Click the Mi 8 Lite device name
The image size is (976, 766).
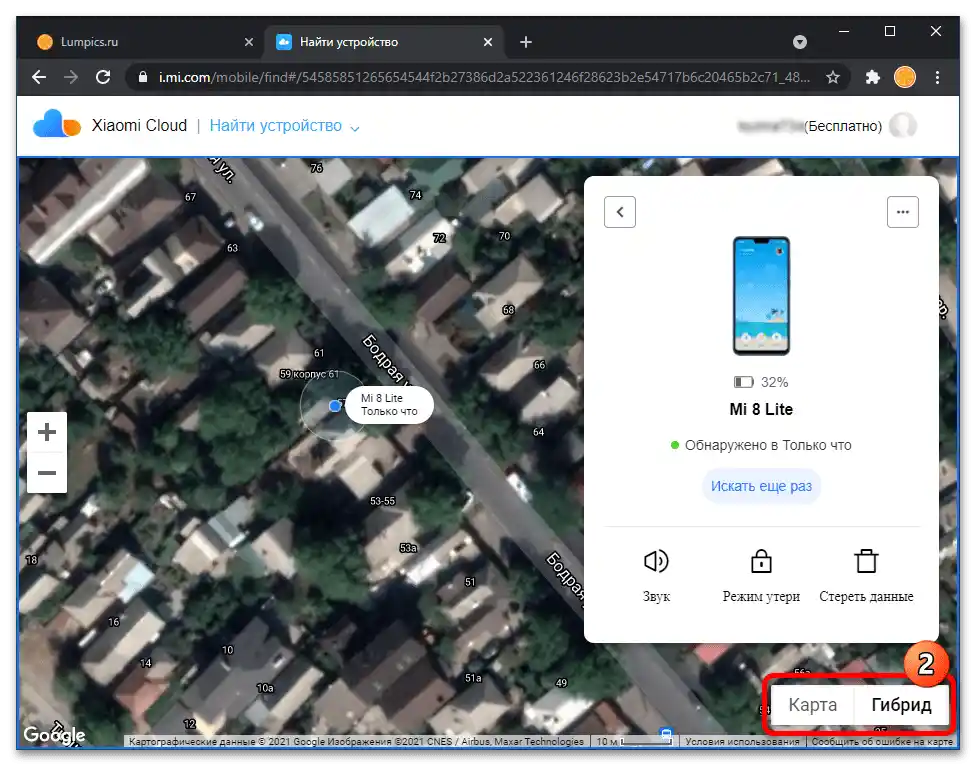(761, 409)
